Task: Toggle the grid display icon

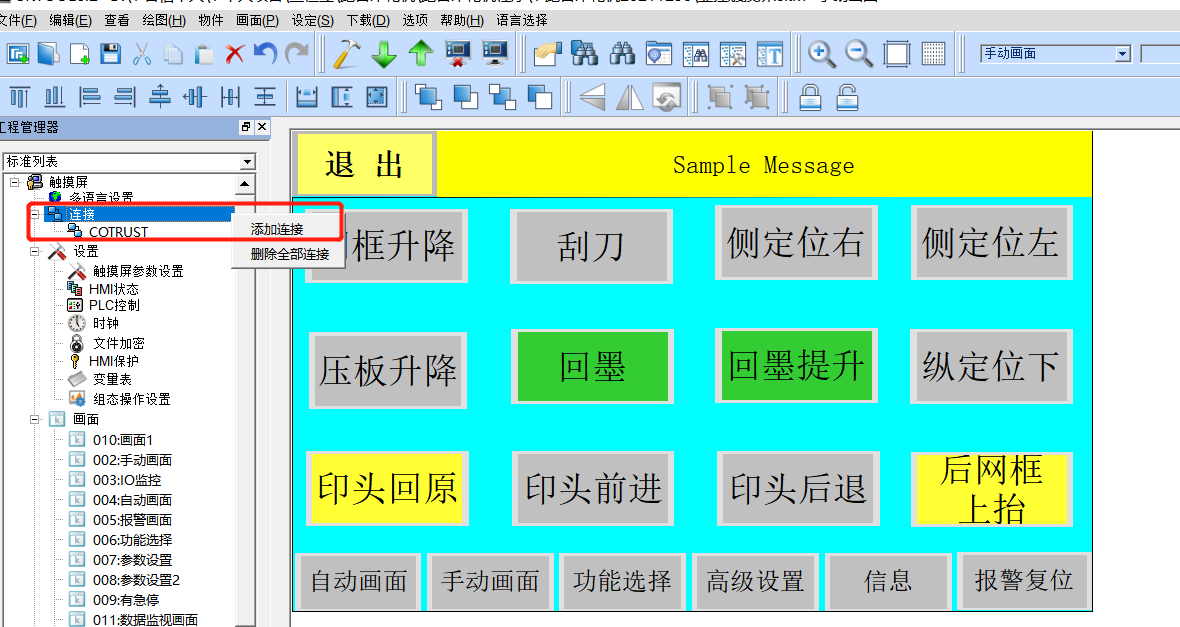Action: [x=933, y=54]
